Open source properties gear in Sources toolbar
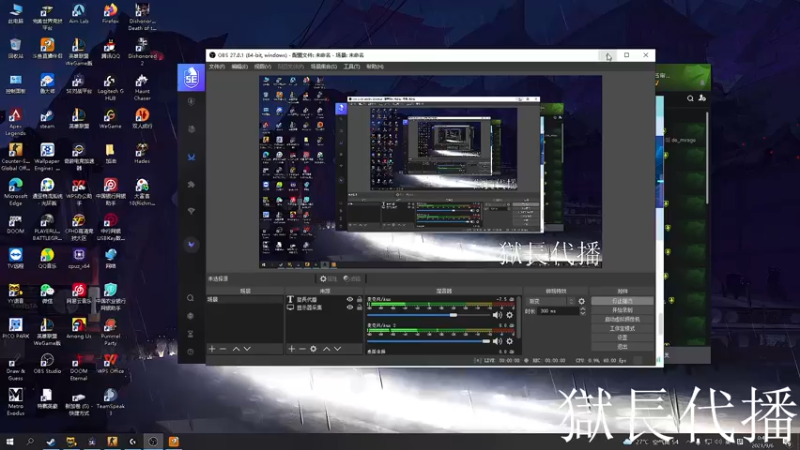The image size is (800, 450). pos(313,349)
